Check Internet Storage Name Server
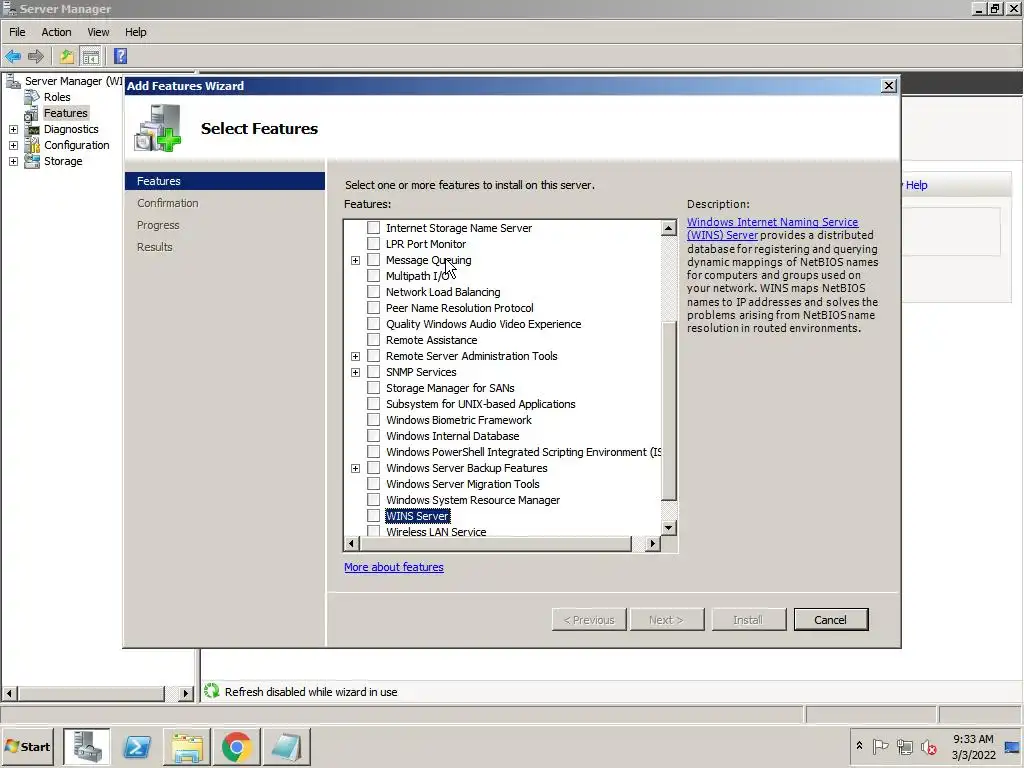Screen dimensions: 1024x768 pos(374,228)
